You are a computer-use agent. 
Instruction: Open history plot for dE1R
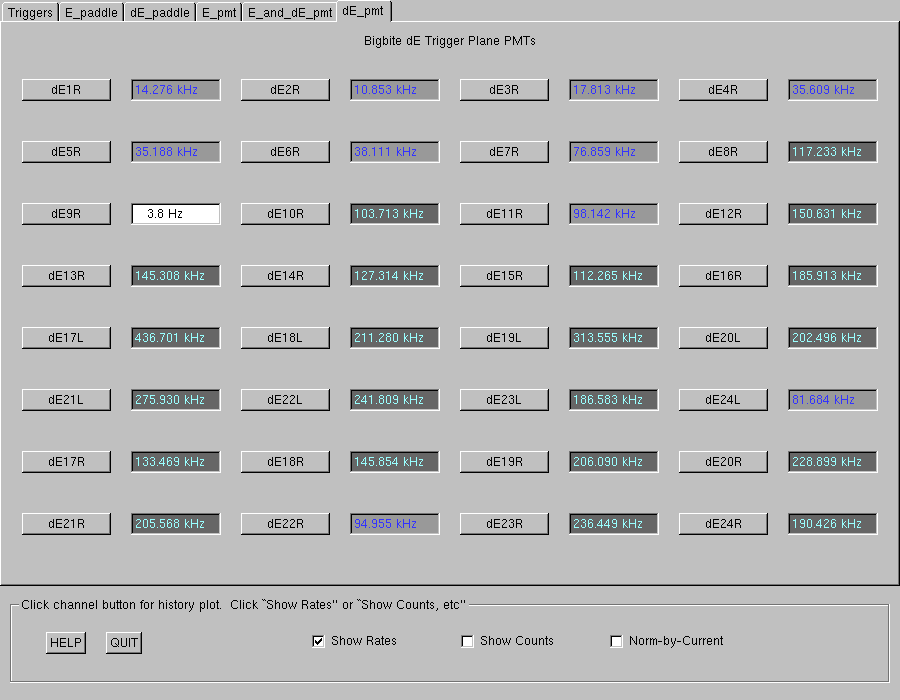pyautogui.click(x=66, y=90)
